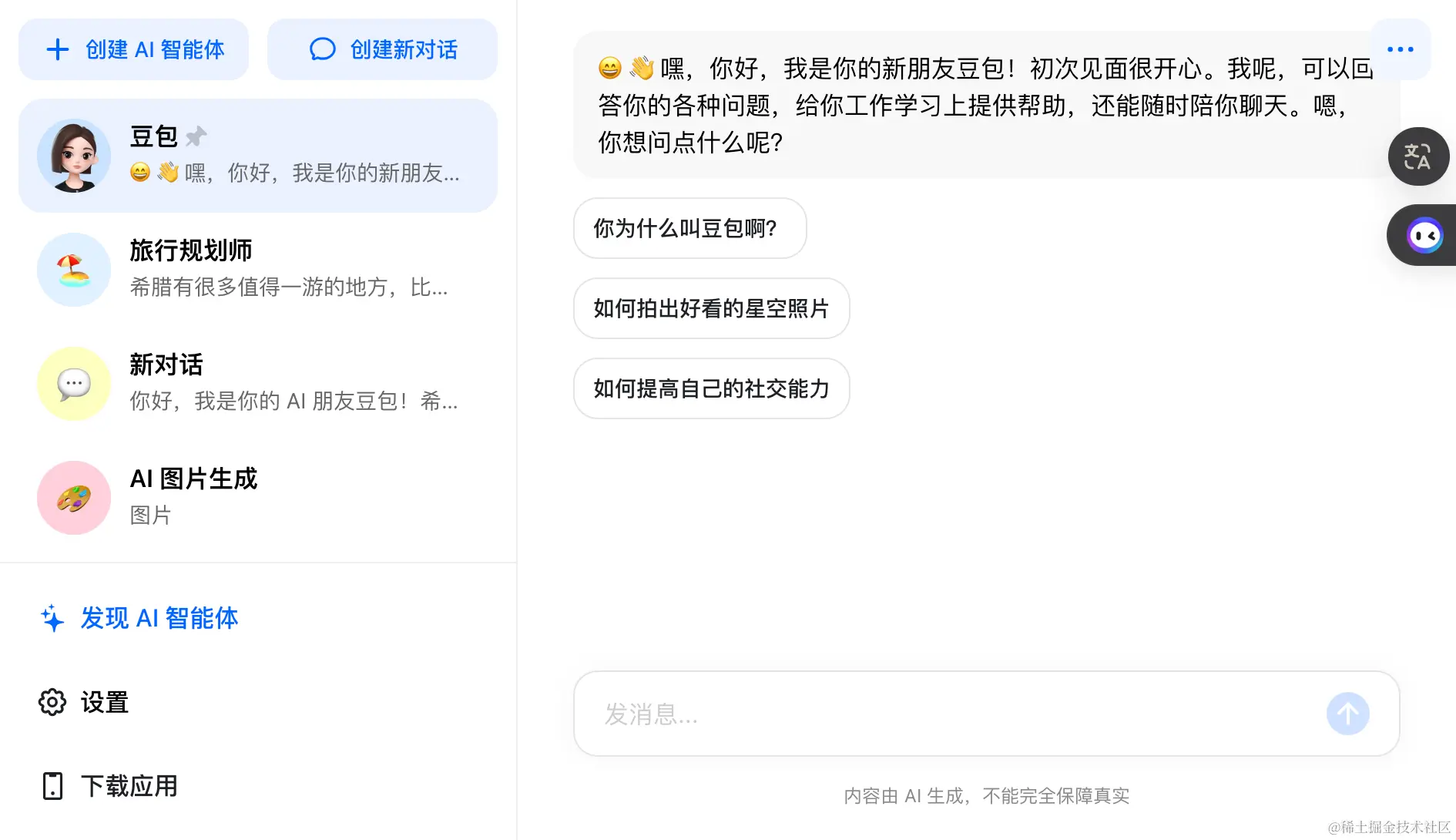Image resolution: width=1456 pixels, height=840 pixels.
Task: Open 发现 AI 智能体 link
Action: click(x=139, y=618)
